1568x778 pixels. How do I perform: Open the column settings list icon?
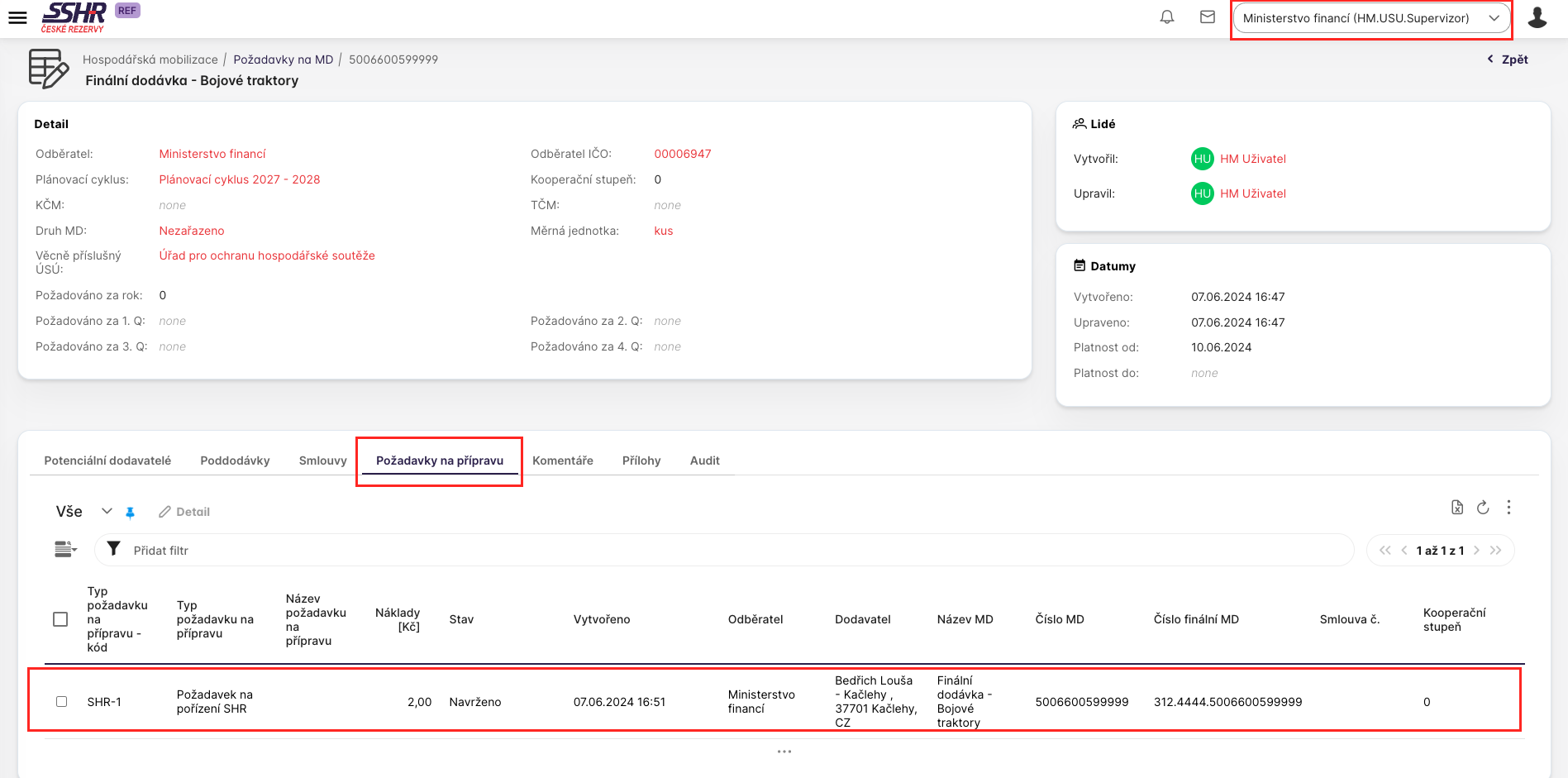coord(65,550)
